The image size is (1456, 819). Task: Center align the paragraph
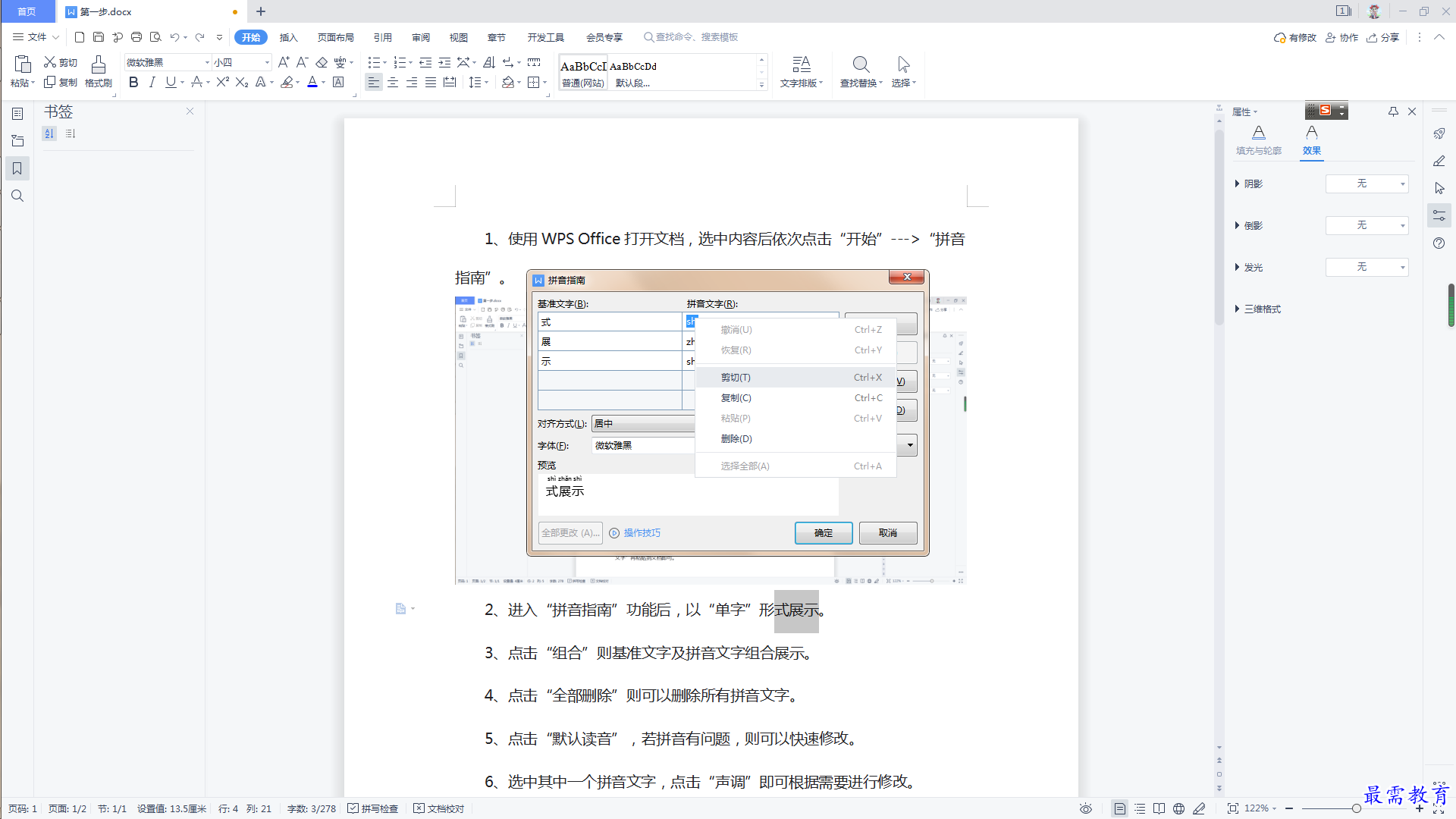point(393,82)
